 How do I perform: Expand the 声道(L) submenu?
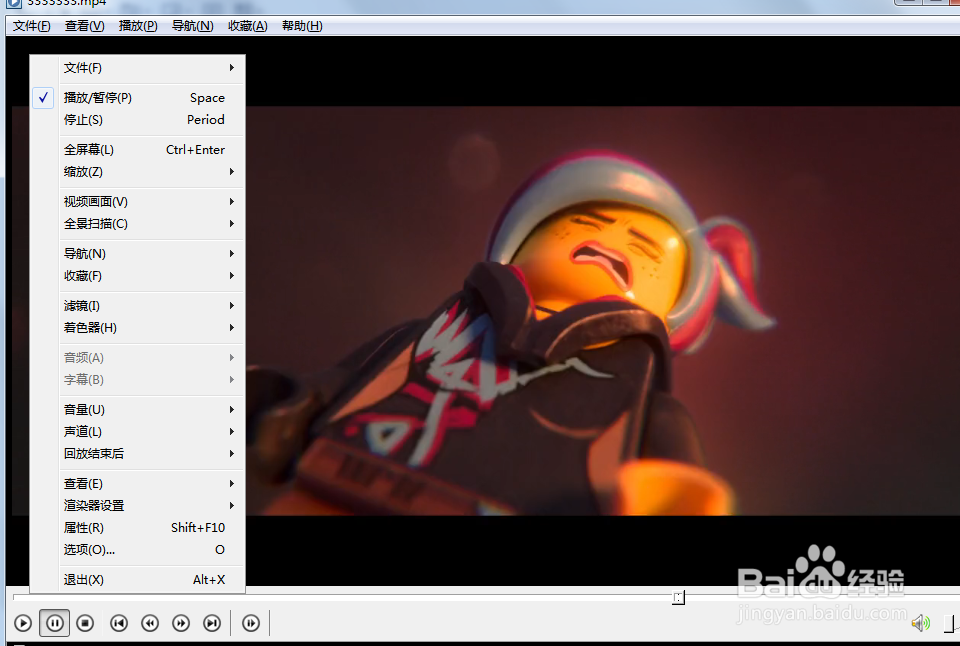(138, 432)
